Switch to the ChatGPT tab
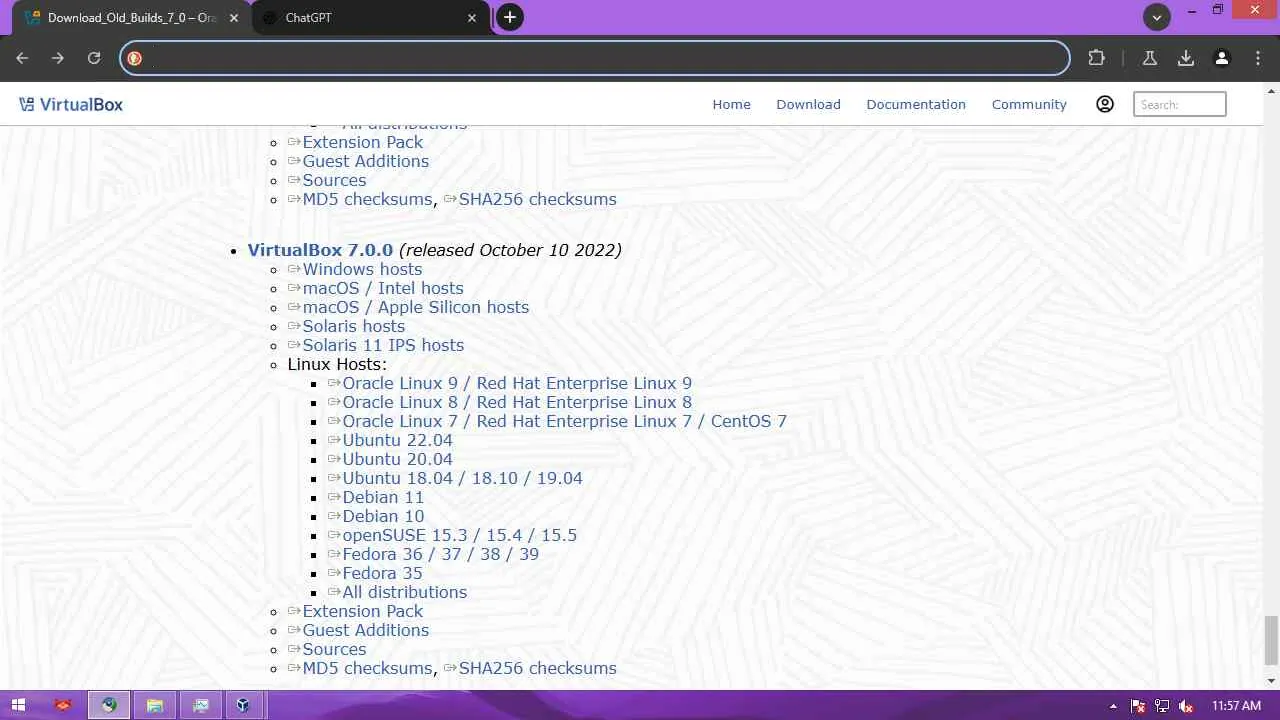Viewport: 1280px width, 720px height. coord(370,18)
